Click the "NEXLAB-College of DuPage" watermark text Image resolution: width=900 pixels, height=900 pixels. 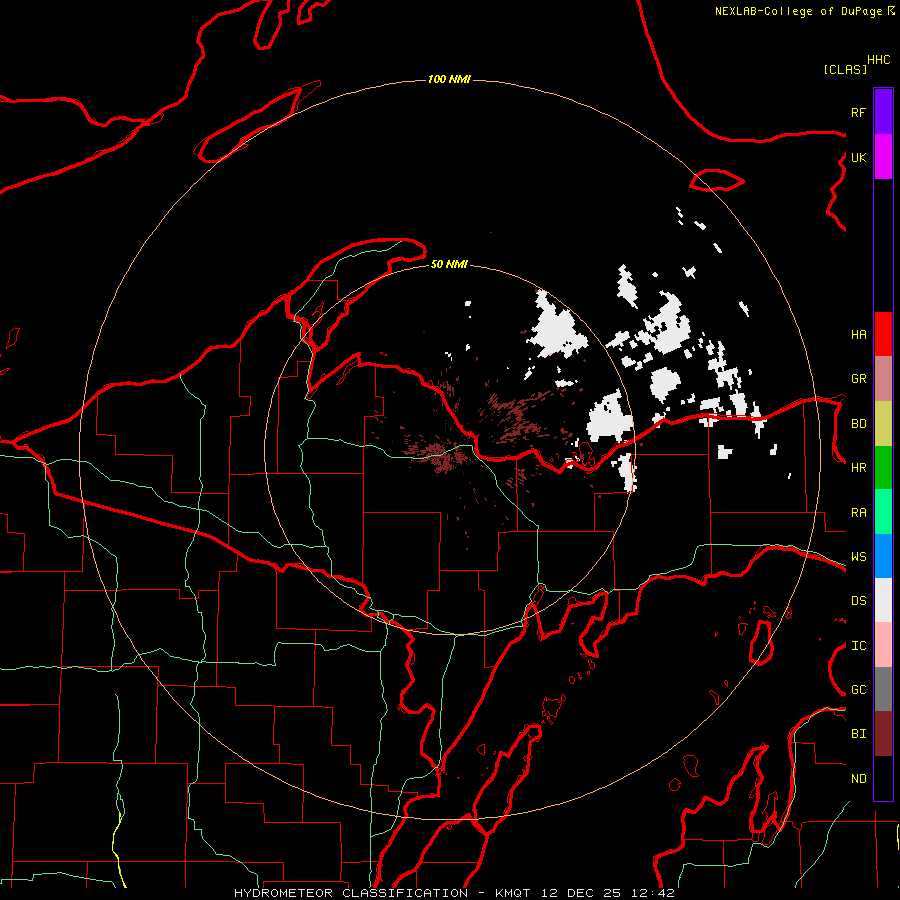click(x=798, y=11)
